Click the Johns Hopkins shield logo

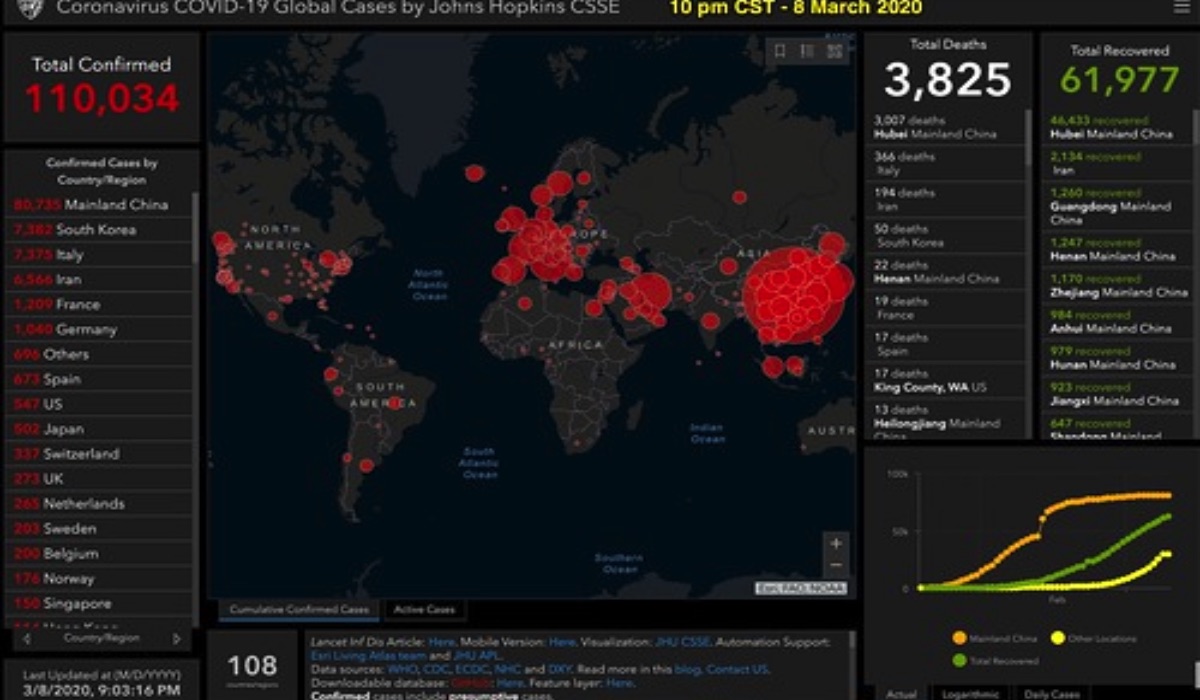point(30,10)
